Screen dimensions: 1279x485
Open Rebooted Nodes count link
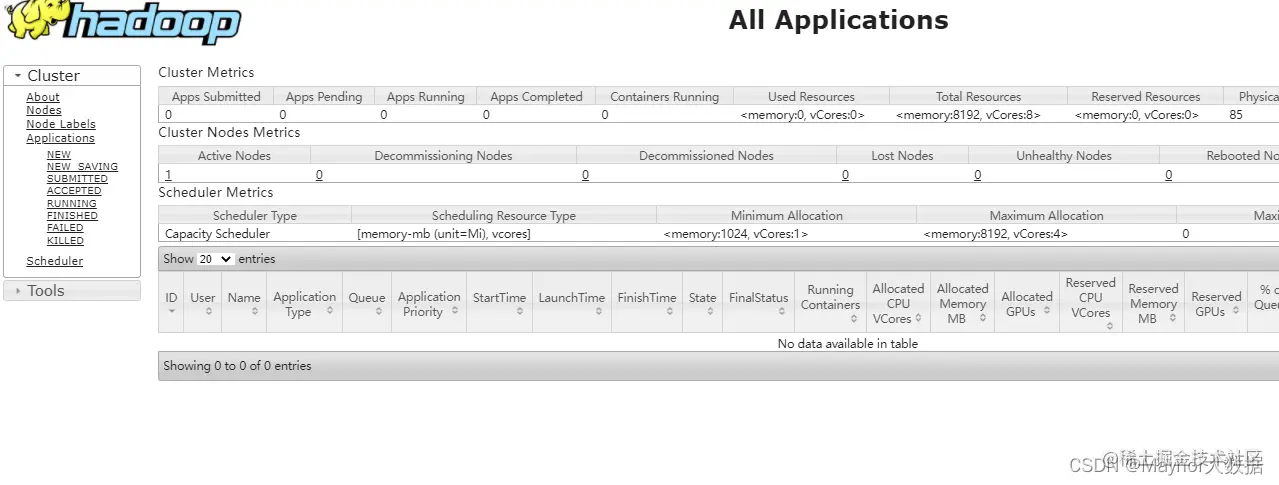click(1168, 175)
